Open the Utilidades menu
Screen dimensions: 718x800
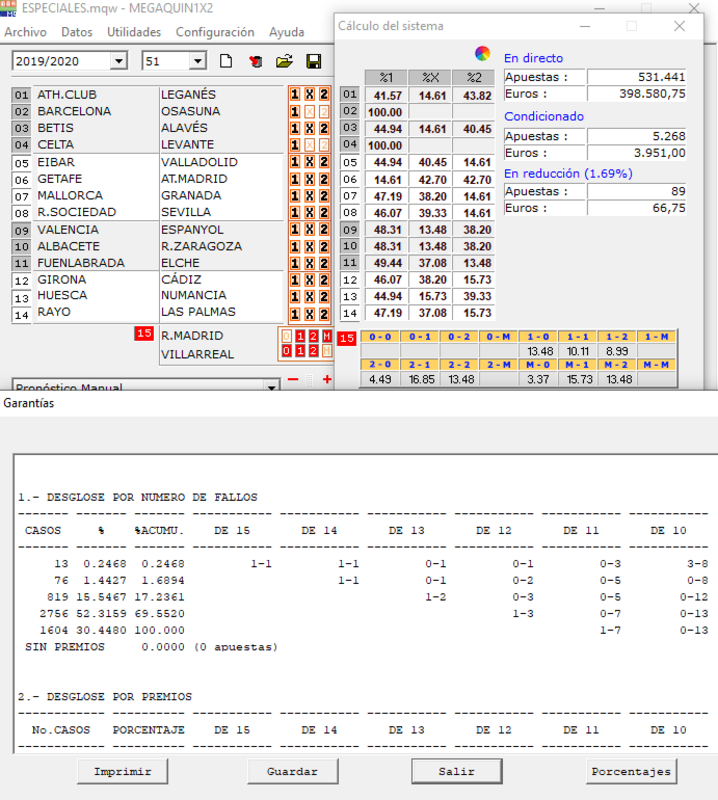pos(134,32)
